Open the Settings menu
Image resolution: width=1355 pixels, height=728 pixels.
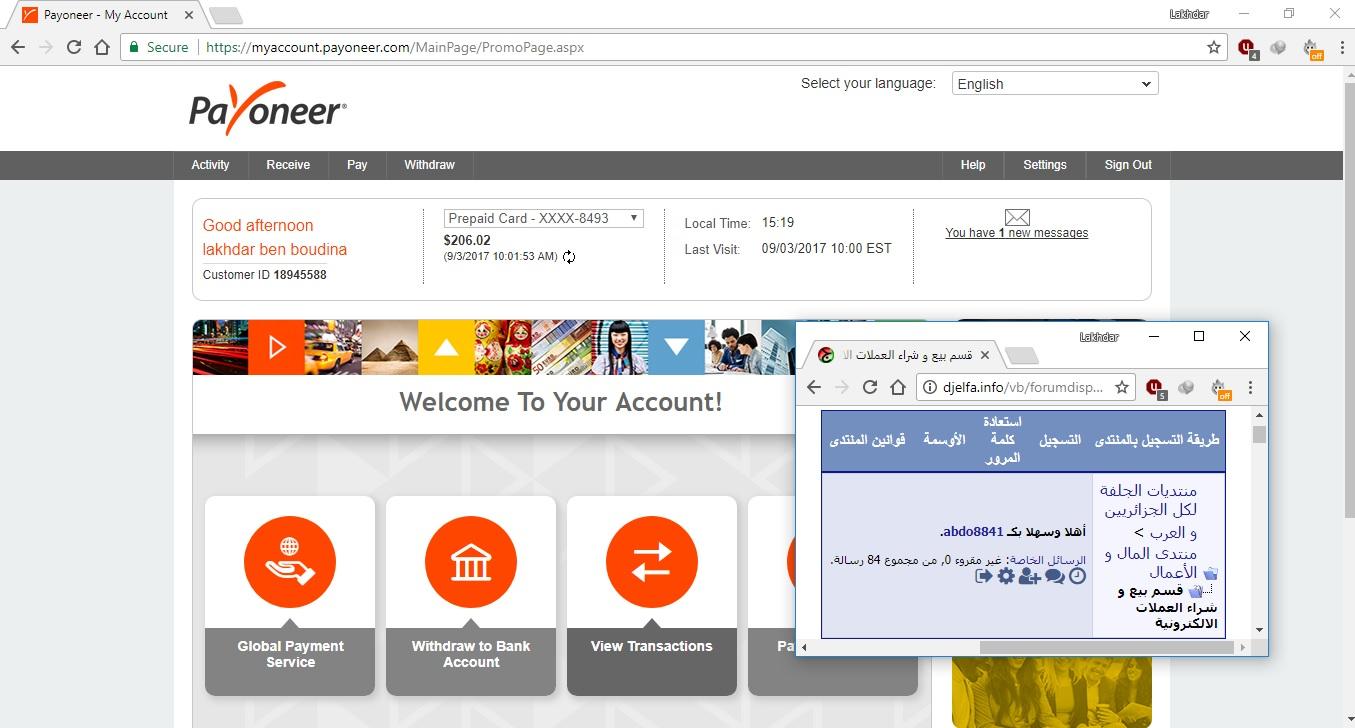click(x=1045, y=165)
